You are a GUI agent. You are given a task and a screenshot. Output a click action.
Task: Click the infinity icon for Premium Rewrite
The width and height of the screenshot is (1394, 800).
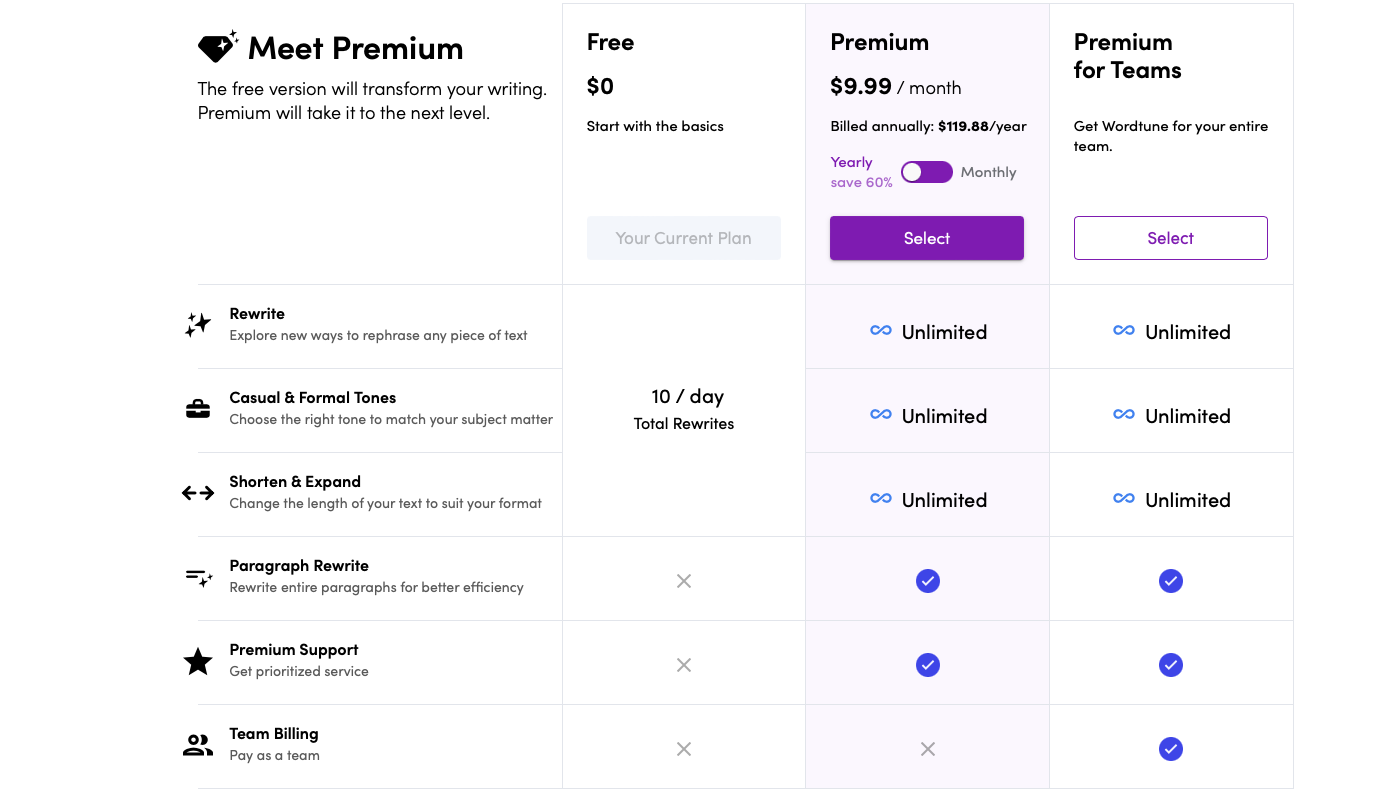point(881,331)
